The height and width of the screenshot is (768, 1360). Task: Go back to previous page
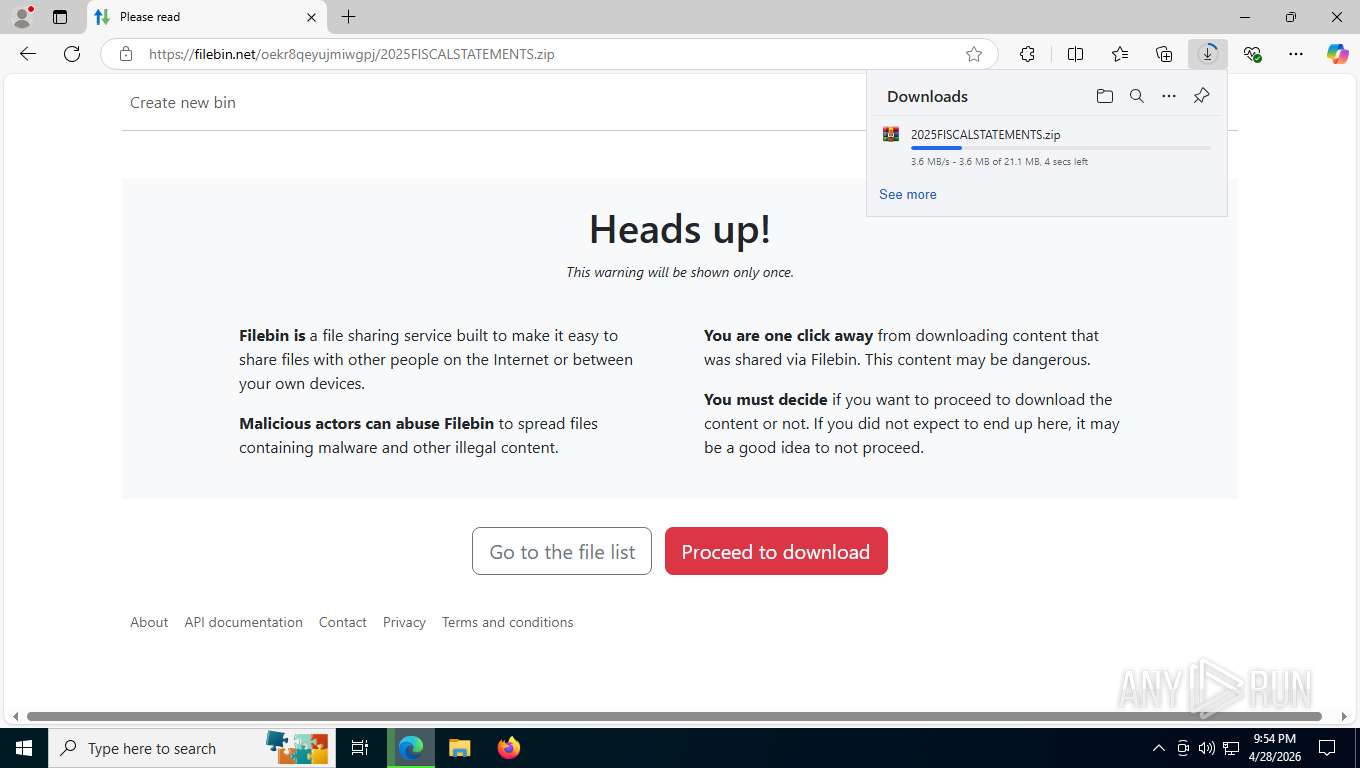click(x=28, y=54)
